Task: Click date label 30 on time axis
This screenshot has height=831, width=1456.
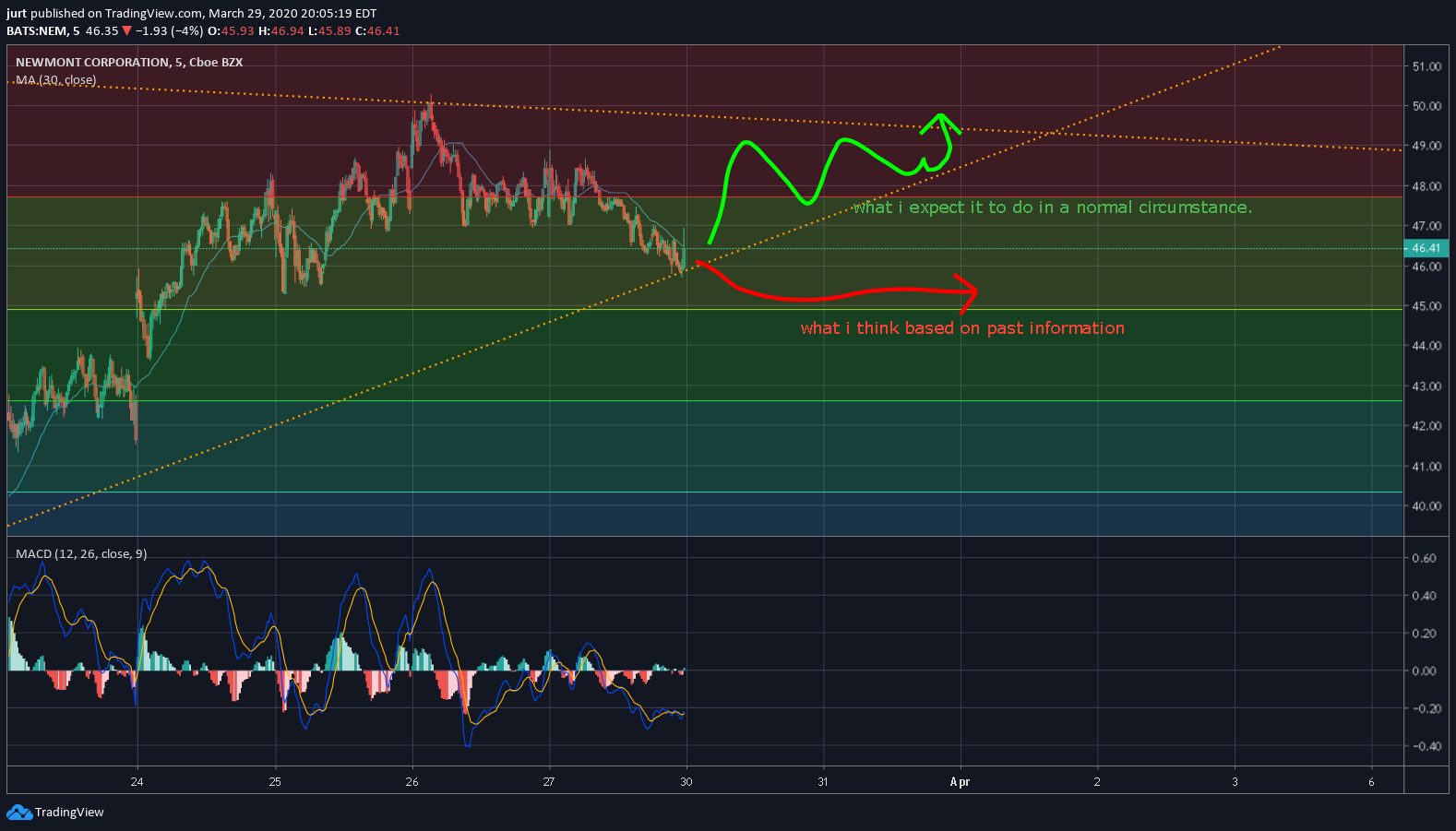Action: [x=686, y=782]
